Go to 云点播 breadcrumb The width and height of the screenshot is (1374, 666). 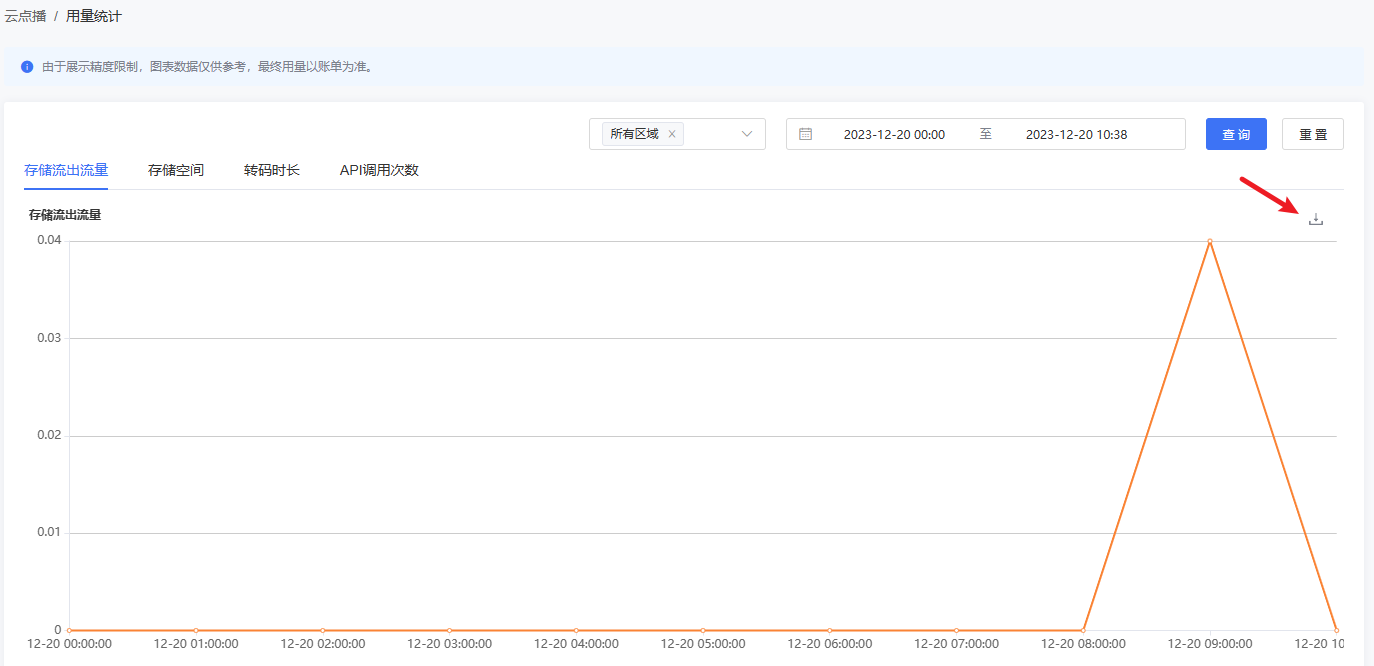pos(25,16)
